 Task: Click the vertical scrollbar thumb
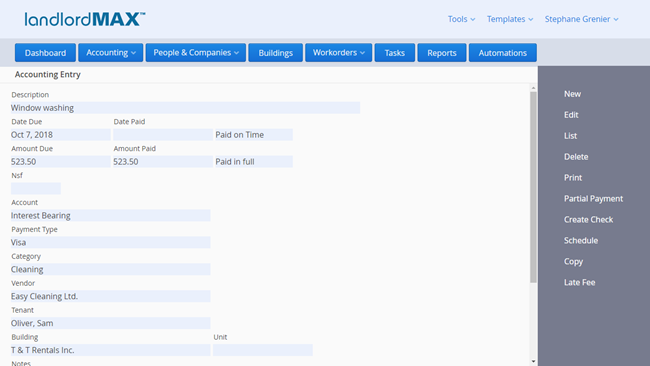coord(534,187)
